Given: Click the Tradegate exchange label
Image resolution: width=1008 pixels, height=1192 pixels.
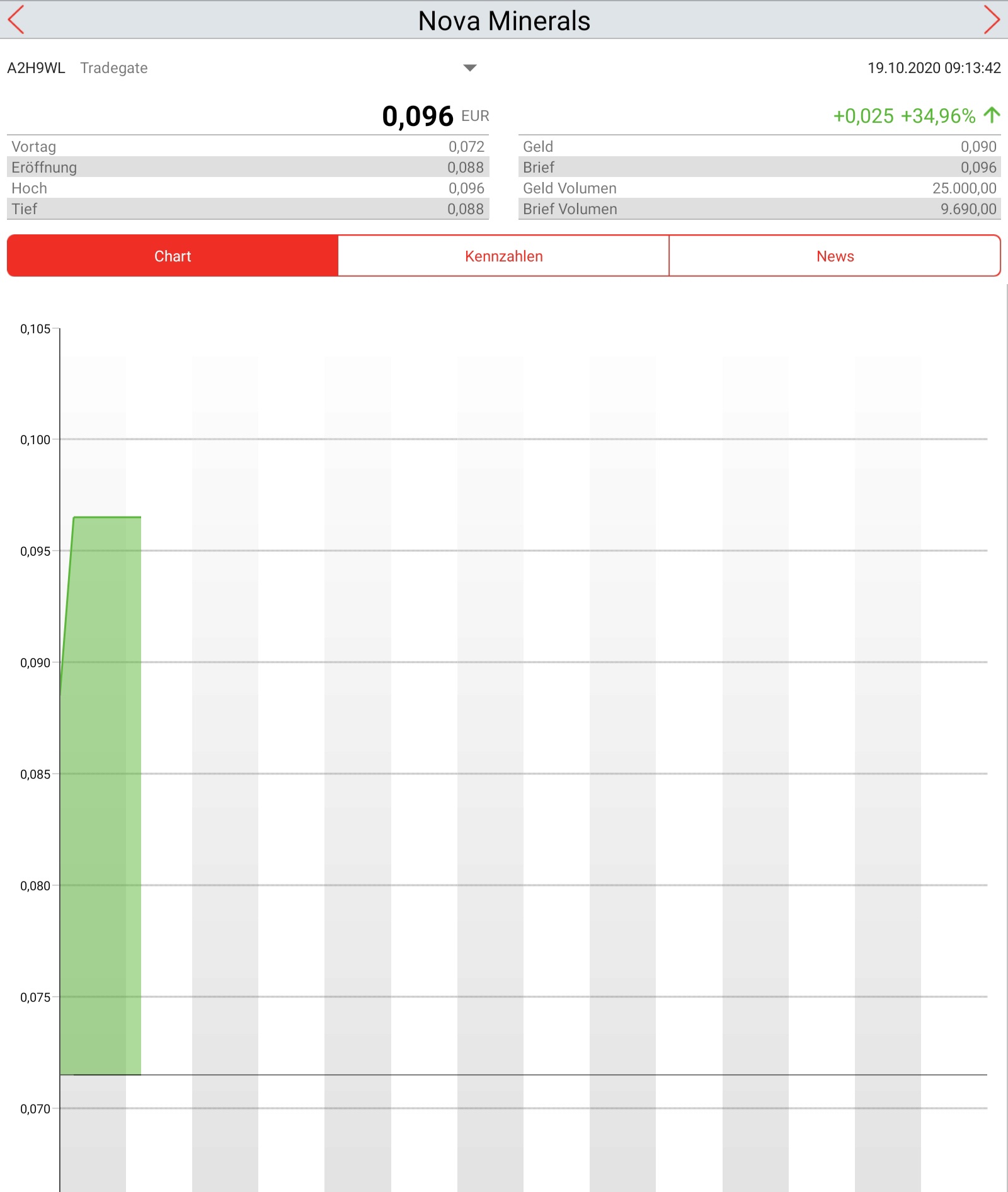Looking at the screenshot, I should pos(114,68).
